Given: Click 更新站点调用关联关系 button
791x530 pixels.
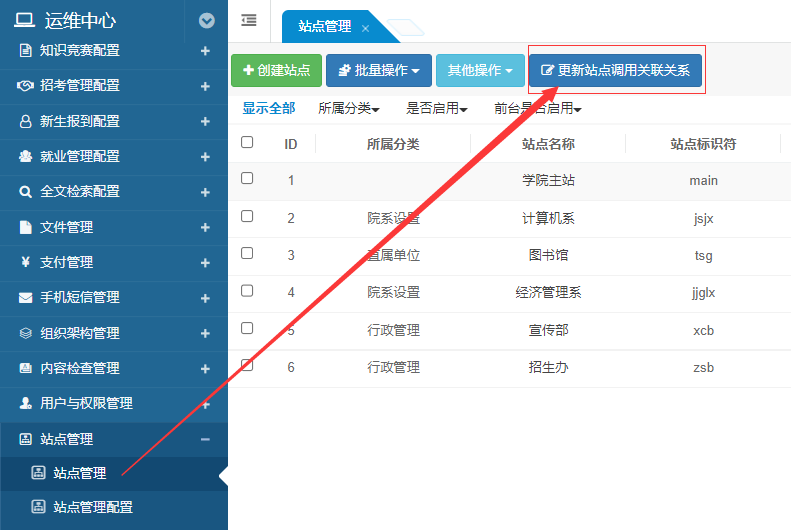Looking at the screenshot, I should 616,70.
